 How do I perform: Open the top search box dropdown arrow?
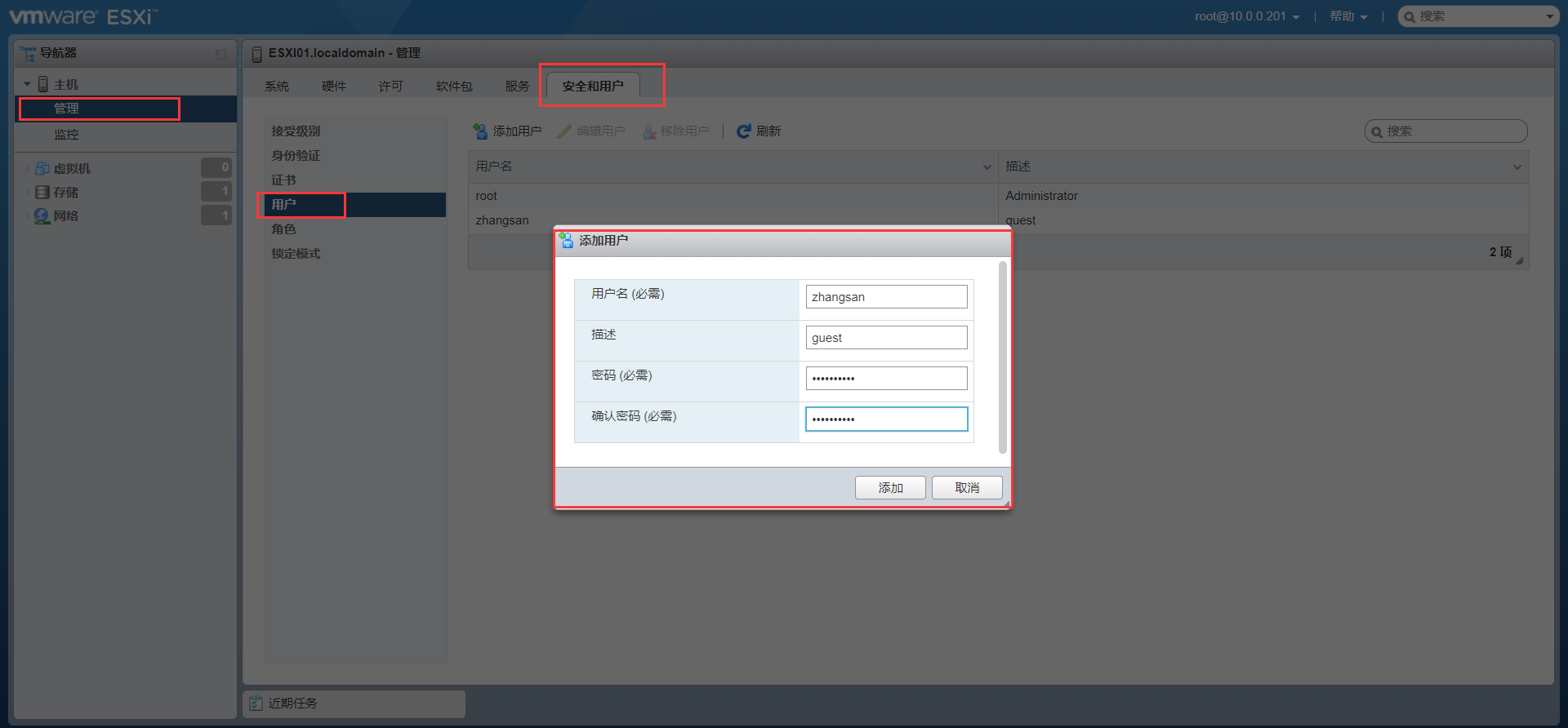tap(1550, 16)
